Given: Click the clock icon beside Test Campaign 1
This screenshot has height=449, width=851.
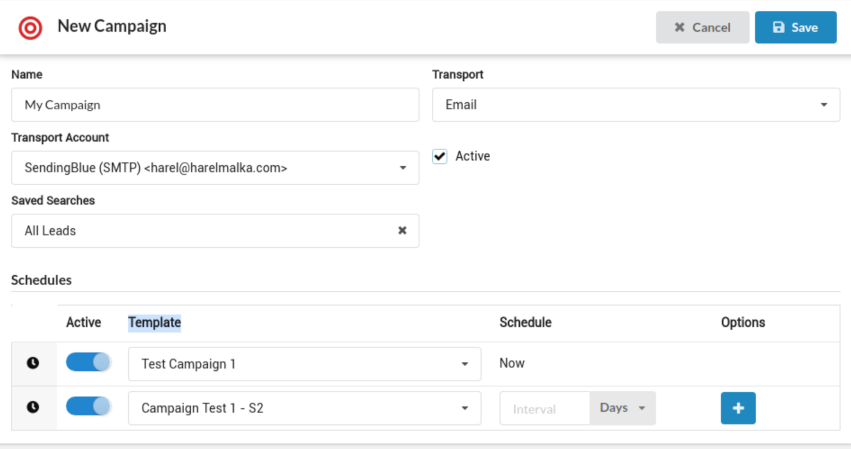Looking at the screenshot, I should tap(33, 363).
